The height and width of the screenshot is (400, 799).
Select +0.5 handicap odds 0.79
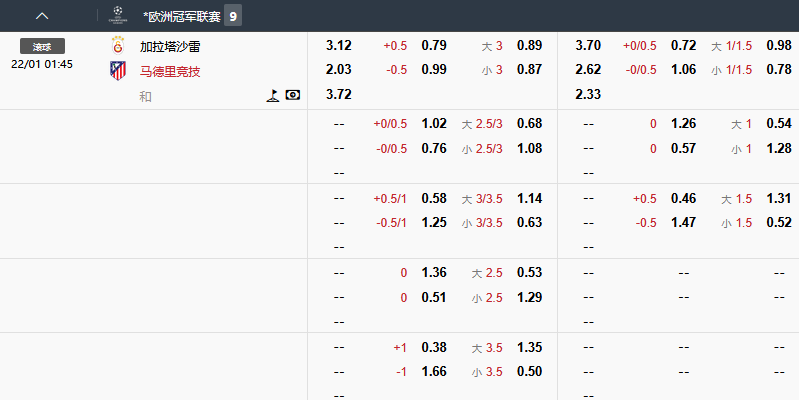[434, 46]
